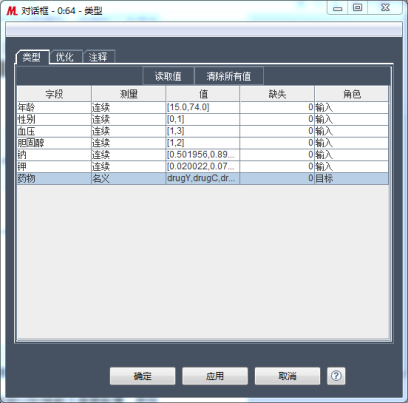The height and width of the screenshot is (403, 408).
Task: Maximize the dialog window
Action: coord(358,7)
